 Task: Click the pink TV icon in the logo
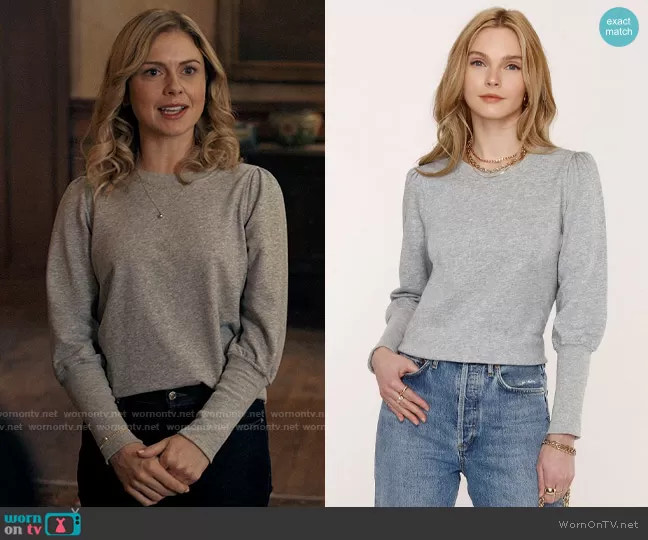tap(62, 522)
